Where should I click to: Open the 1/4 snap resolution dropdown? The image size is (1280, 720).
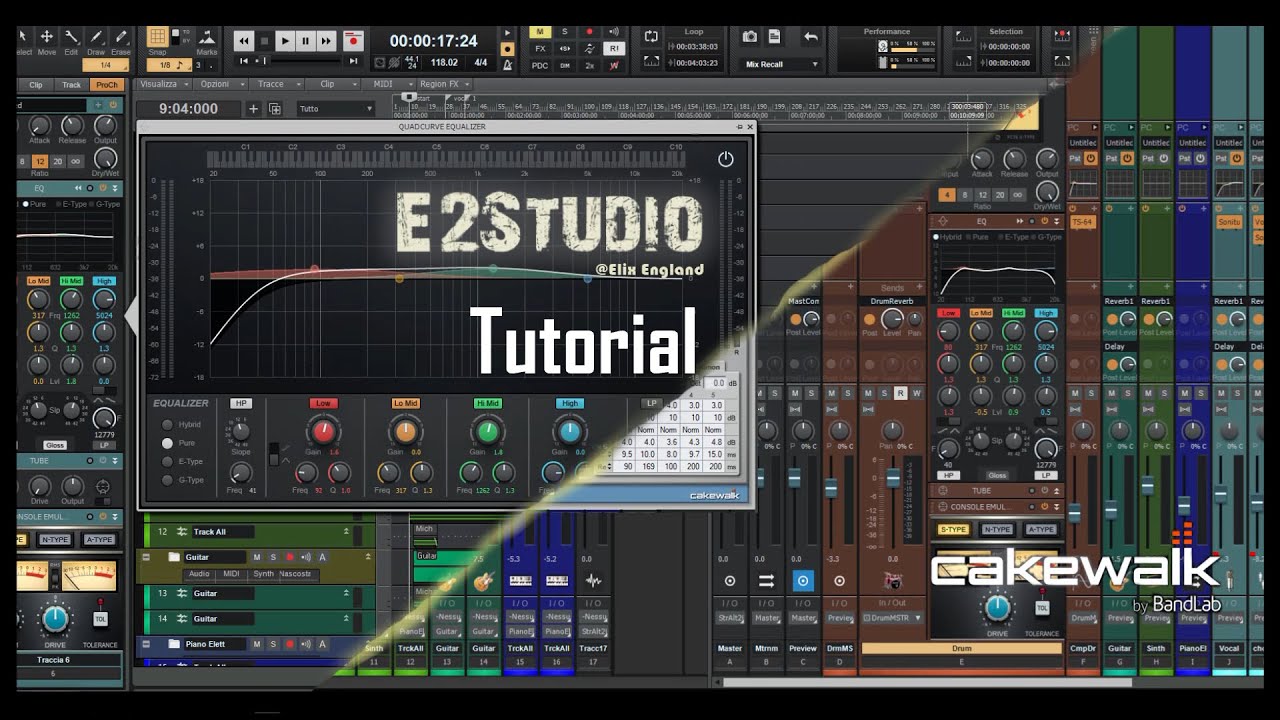click(x=104, y=65)
